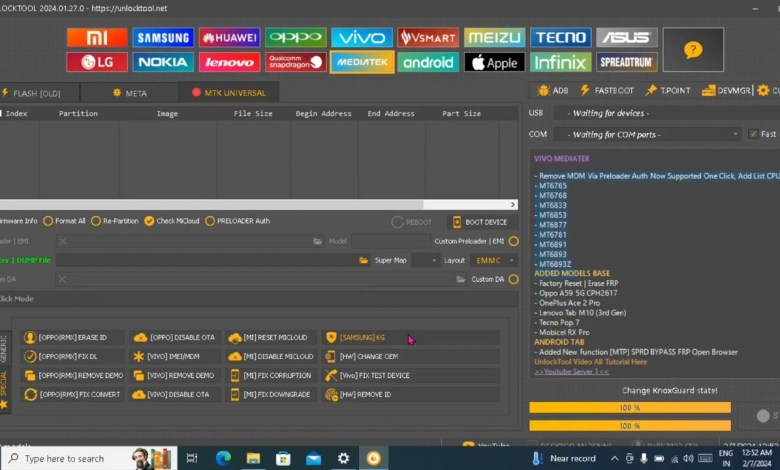Select the Infinix brand logo

click(561, 62)
